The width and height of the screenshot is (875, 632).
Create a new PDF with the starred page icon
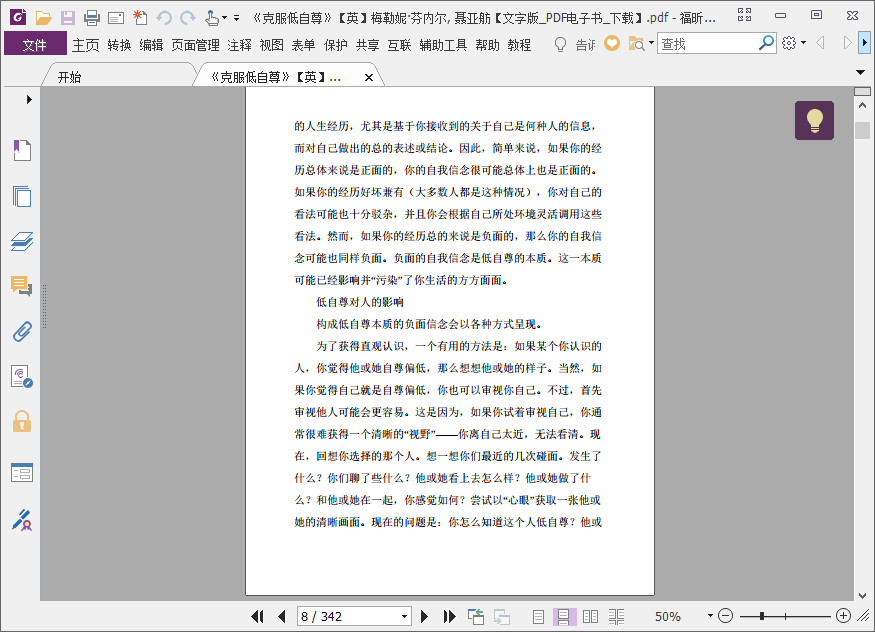[x=140, y=18]
